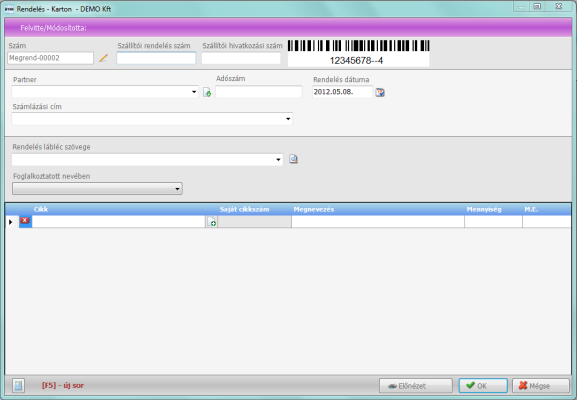Viewport: 577px width, 400px height.
Task: Open the Számlázási cím dropdown
Action: [x=288, y=119]
